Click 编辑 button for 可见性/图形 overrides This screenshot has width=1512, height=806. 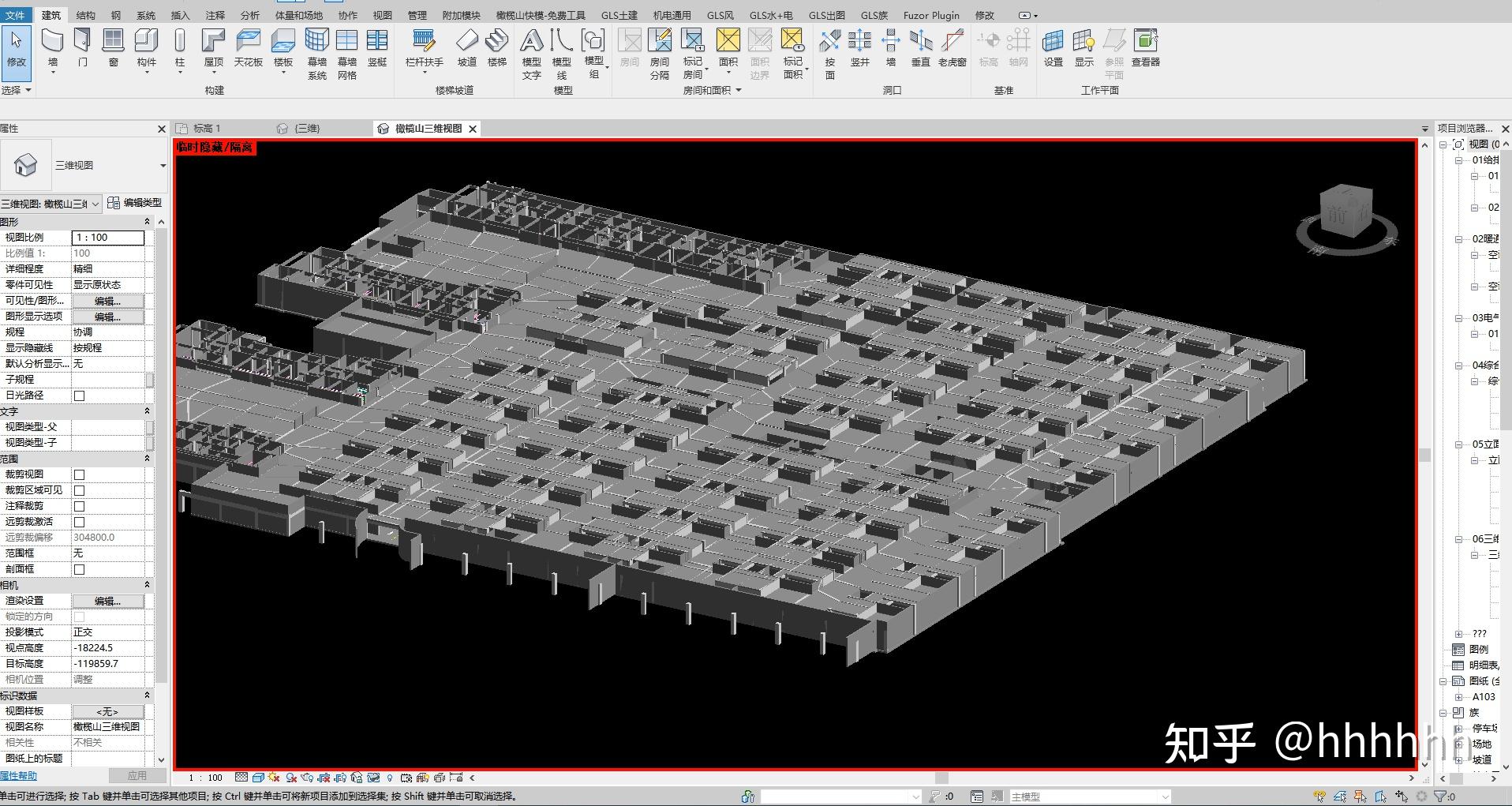(108, 301)
